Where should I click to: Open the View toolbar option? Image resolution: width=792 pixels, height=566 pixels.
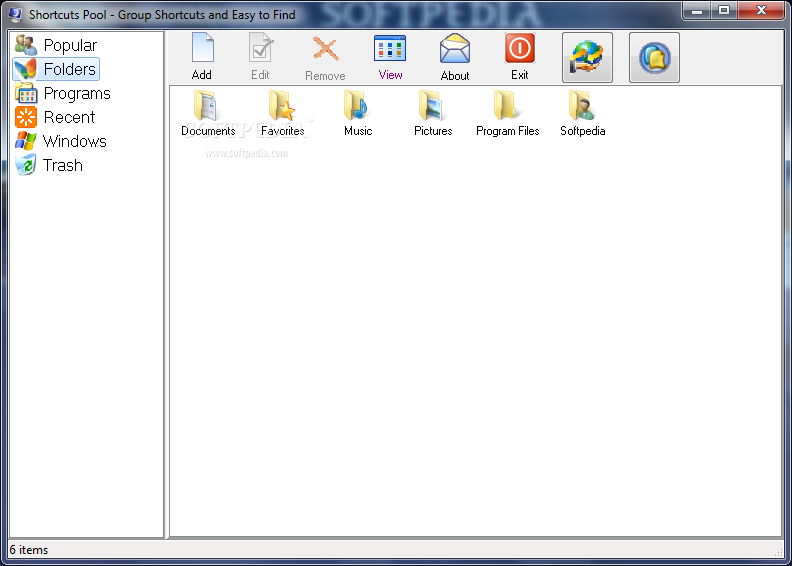tap(390, 57)
